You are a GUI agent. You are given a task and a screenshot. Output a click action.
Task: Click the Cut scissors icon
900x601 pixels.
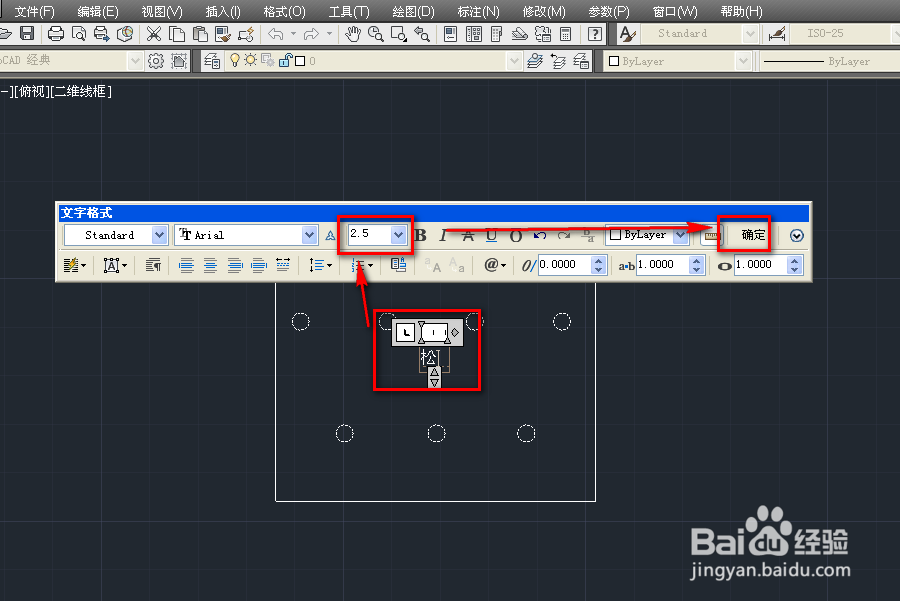click(153, 34)
